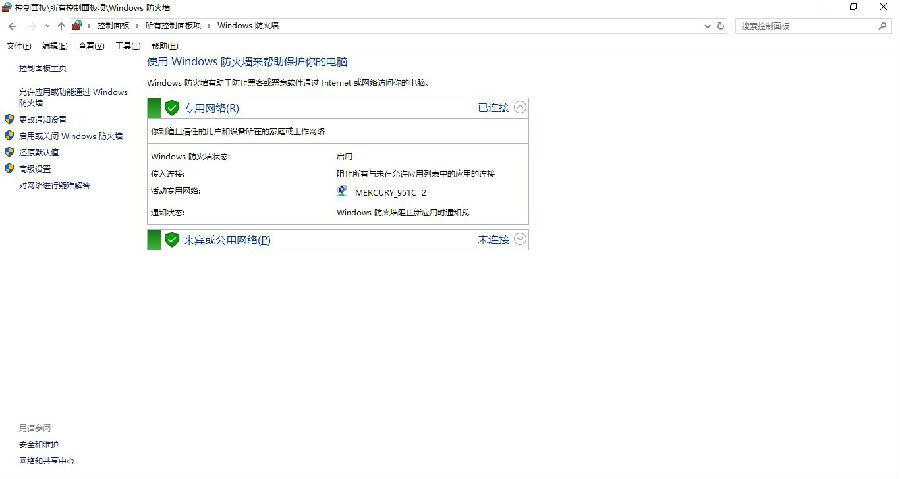Viewport: 900px width, 479px height.
Task: Click the firewall icon in the address bar
Action: (78, 25)
